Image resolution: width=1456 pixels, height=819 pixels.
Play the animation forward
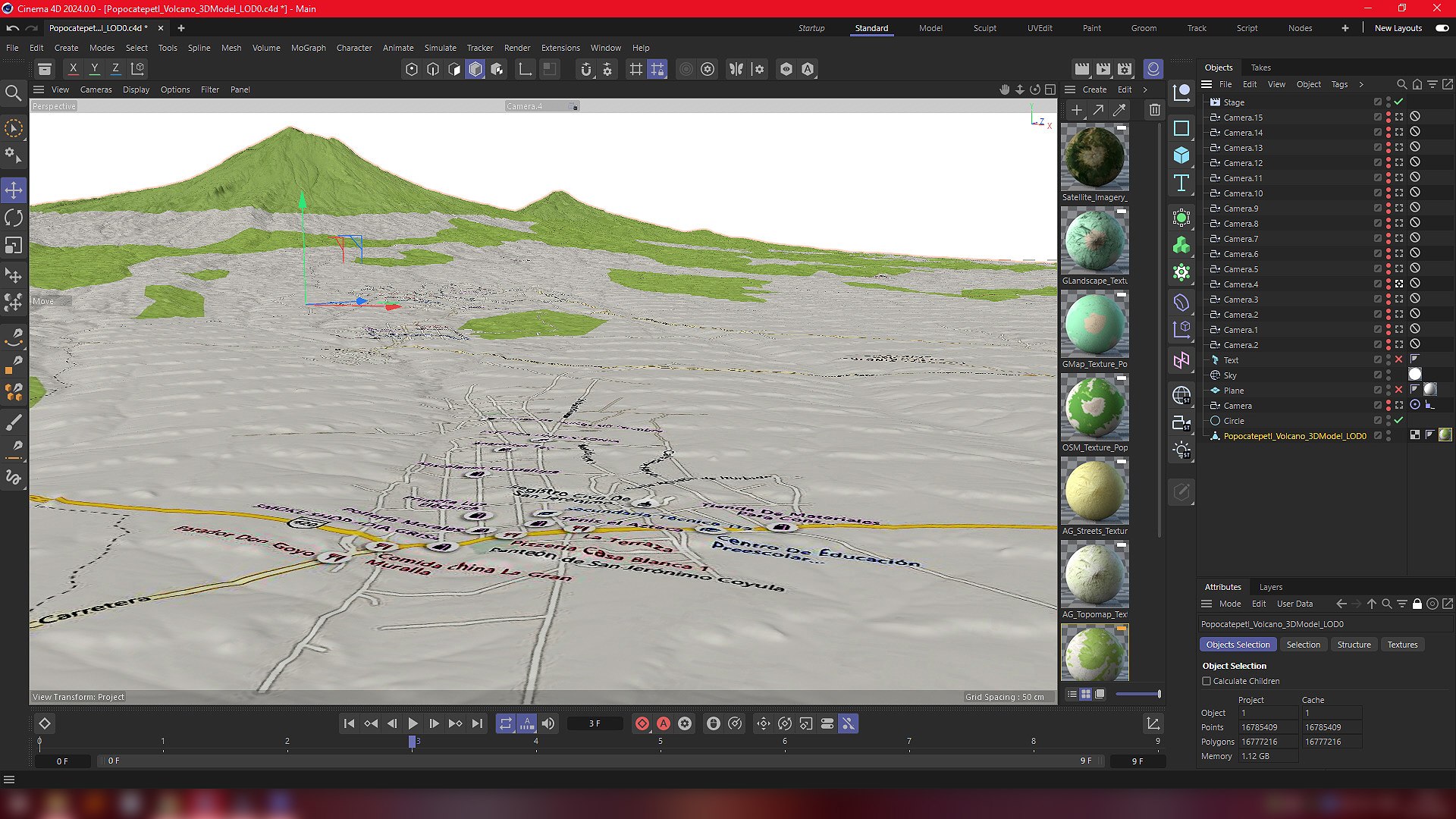[413, 723]
